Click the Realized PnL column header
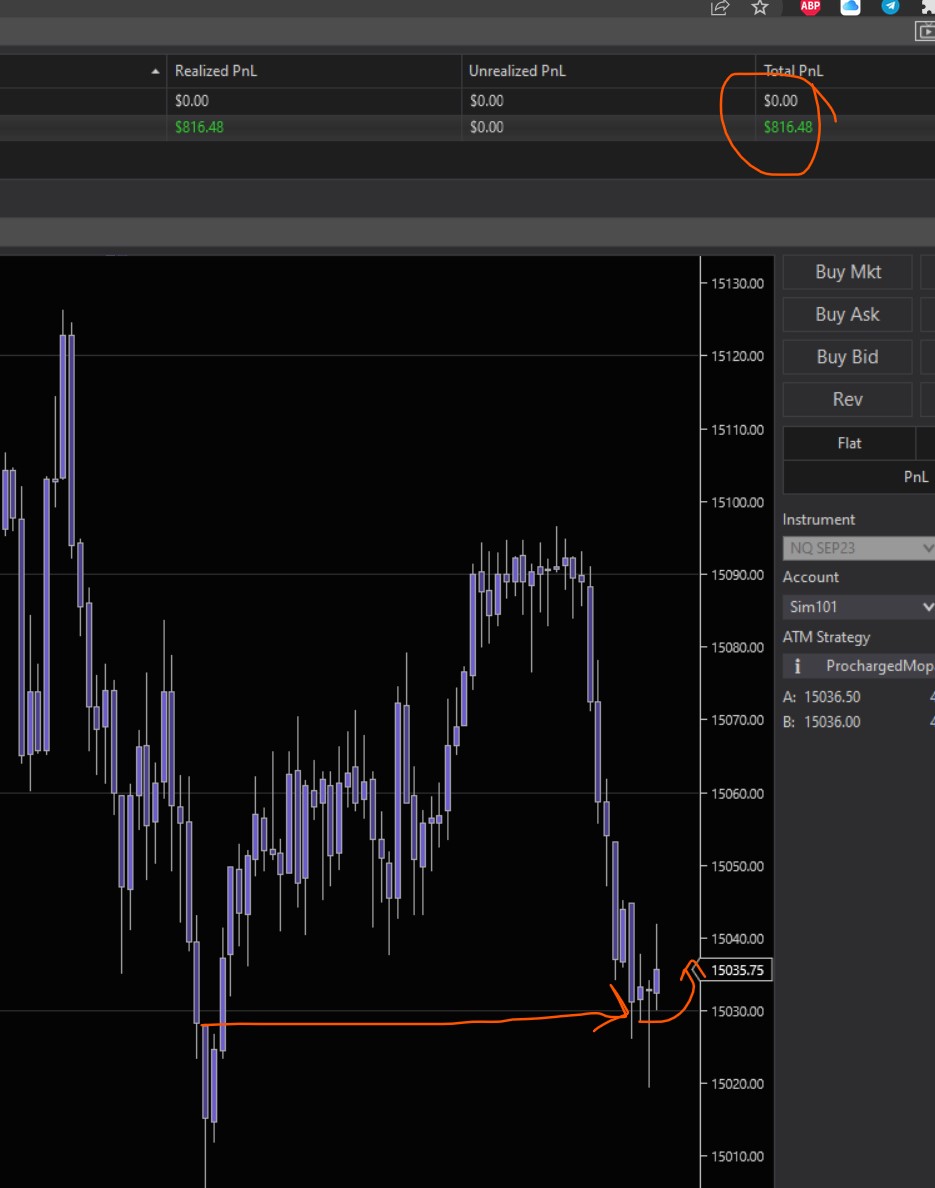935x1188 pixels. pyautogui.click(x=216, y=70)
